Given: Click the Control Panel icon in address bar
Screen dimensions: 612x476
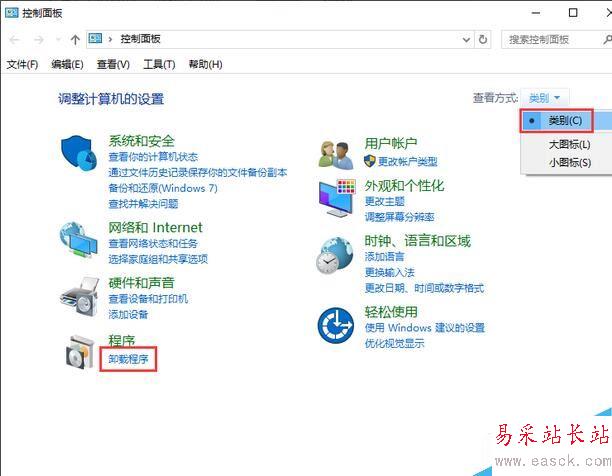Looking at the screenshot, I should (96, 39).
